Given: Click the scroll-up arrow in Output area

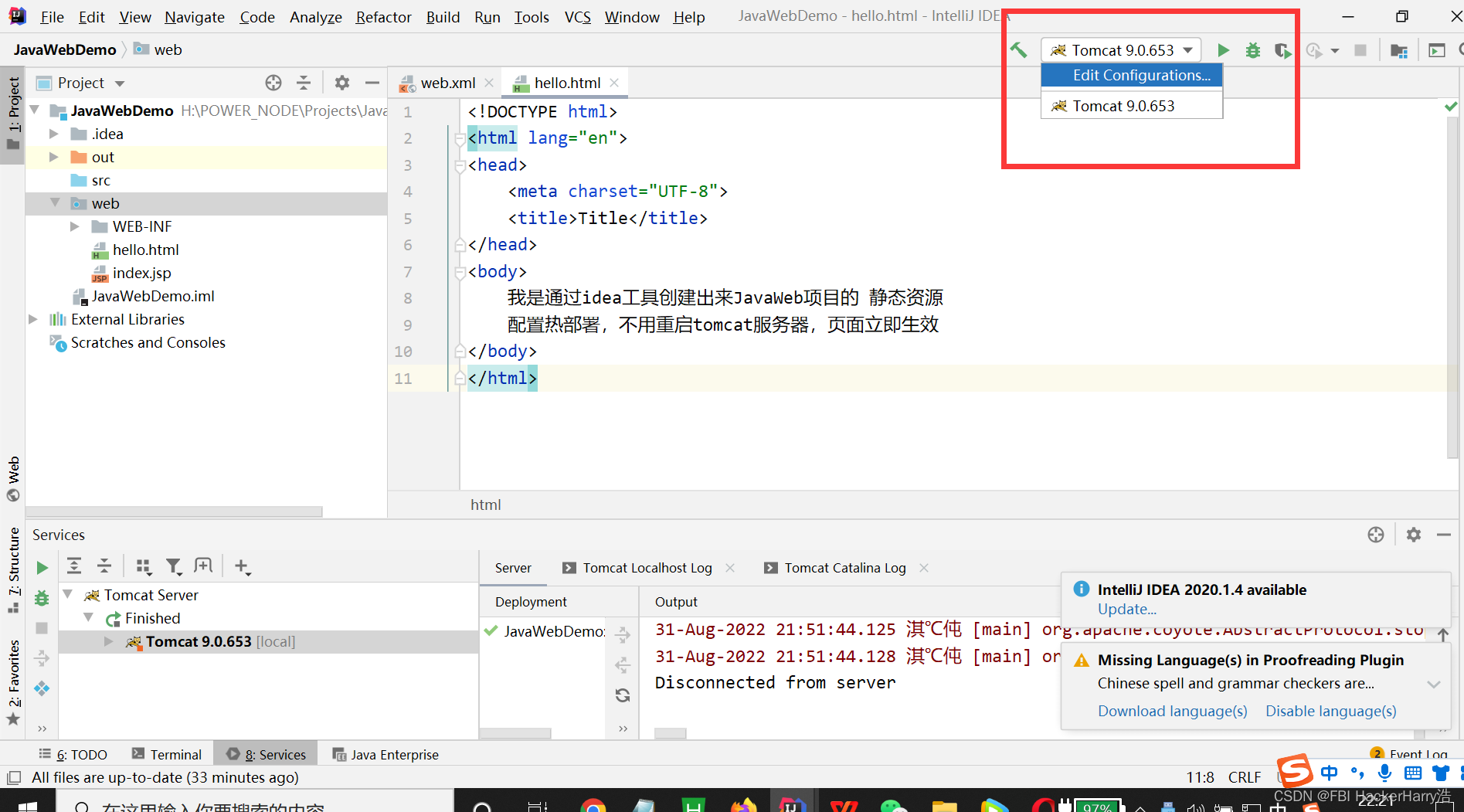Looking at the screenshot, I should coord(1442,635).
